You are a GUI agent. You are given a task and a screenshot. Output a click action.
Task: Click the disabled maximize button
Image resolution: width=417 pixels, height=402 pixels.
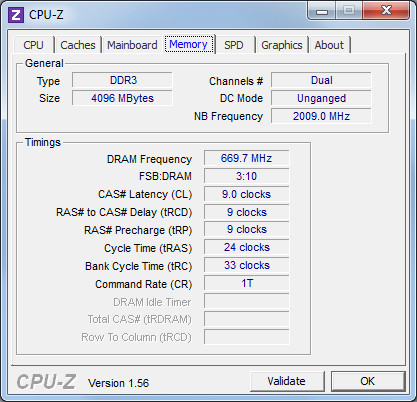[349, 11]
